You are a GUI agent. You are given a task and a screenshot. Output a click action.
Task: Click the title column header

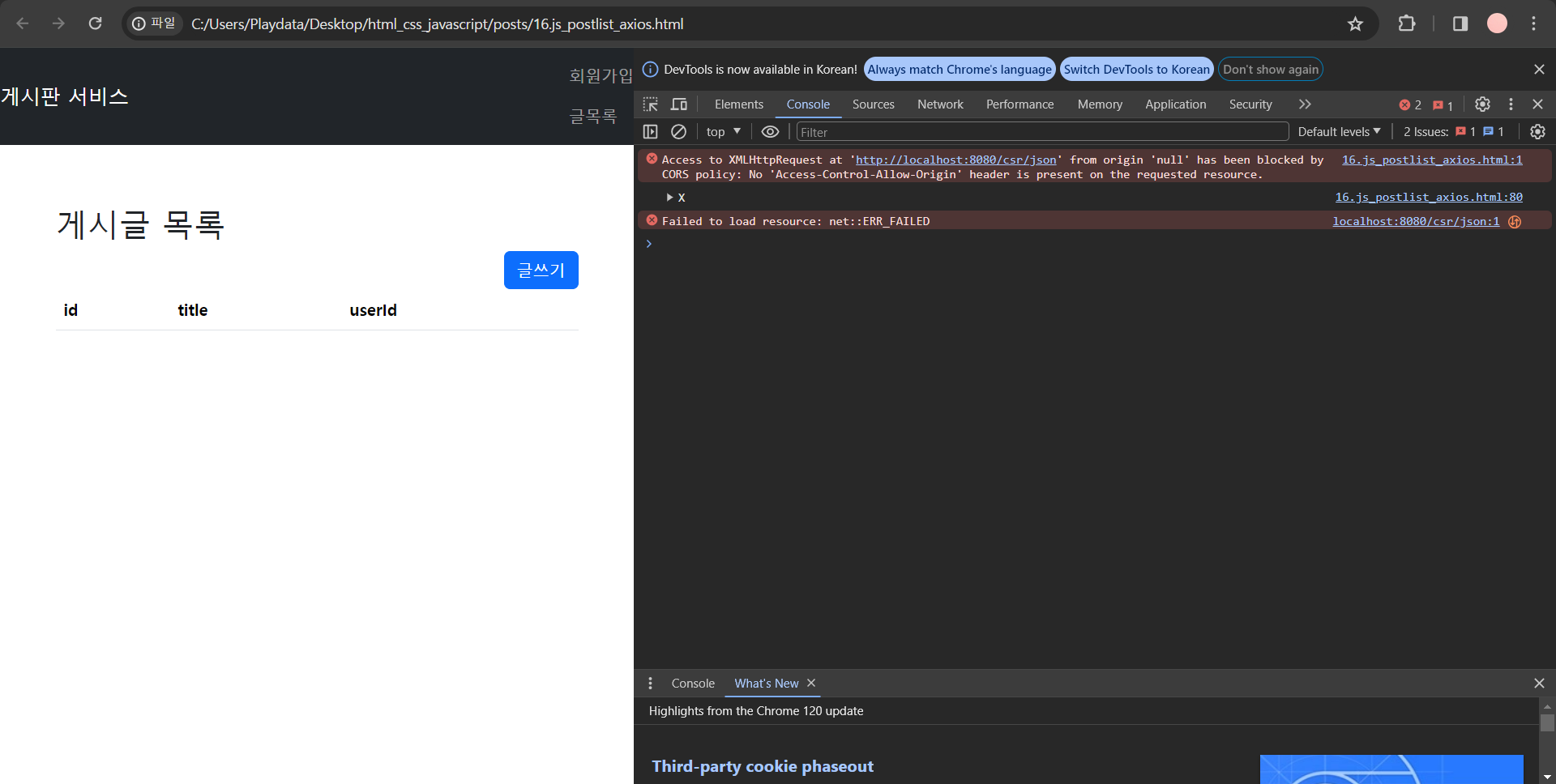[193, 310]
